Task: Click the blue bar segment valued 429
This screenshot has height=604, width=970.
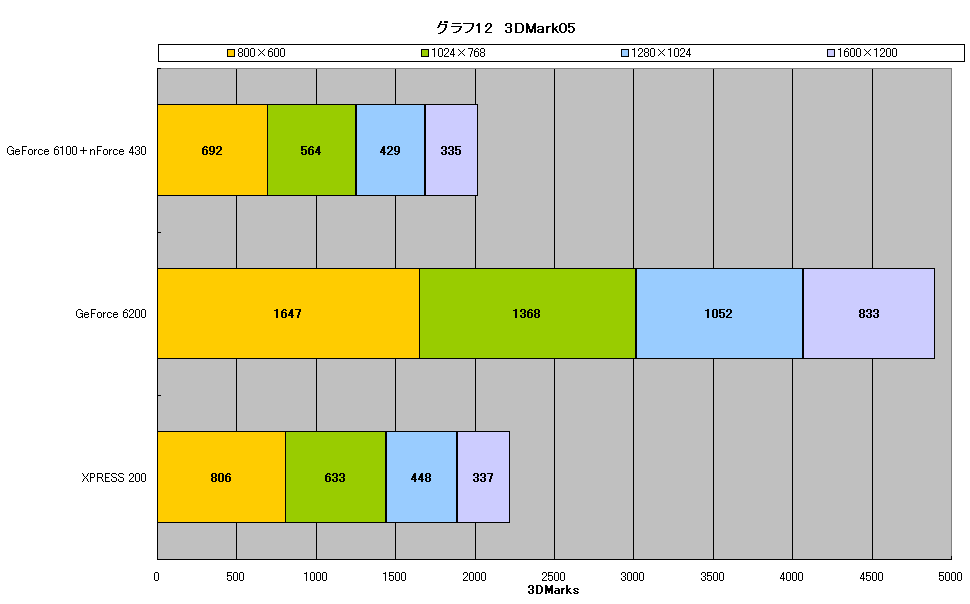Action: (x=390, y=150)
